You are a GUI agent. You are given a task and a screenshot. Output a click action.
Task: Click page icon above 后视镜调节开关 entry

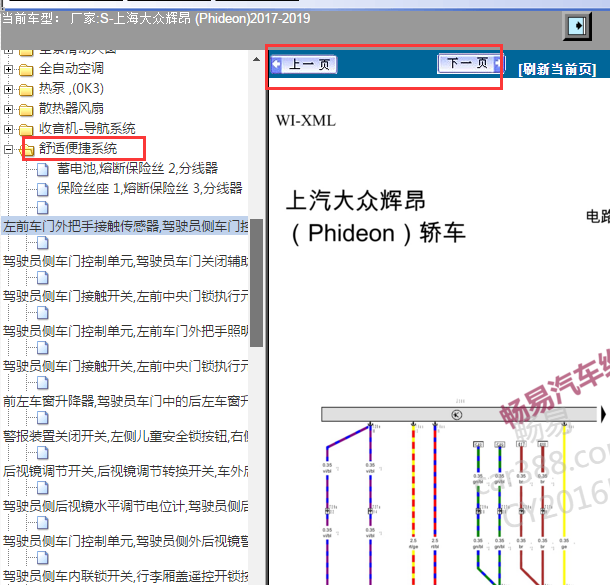coord(43,453)
